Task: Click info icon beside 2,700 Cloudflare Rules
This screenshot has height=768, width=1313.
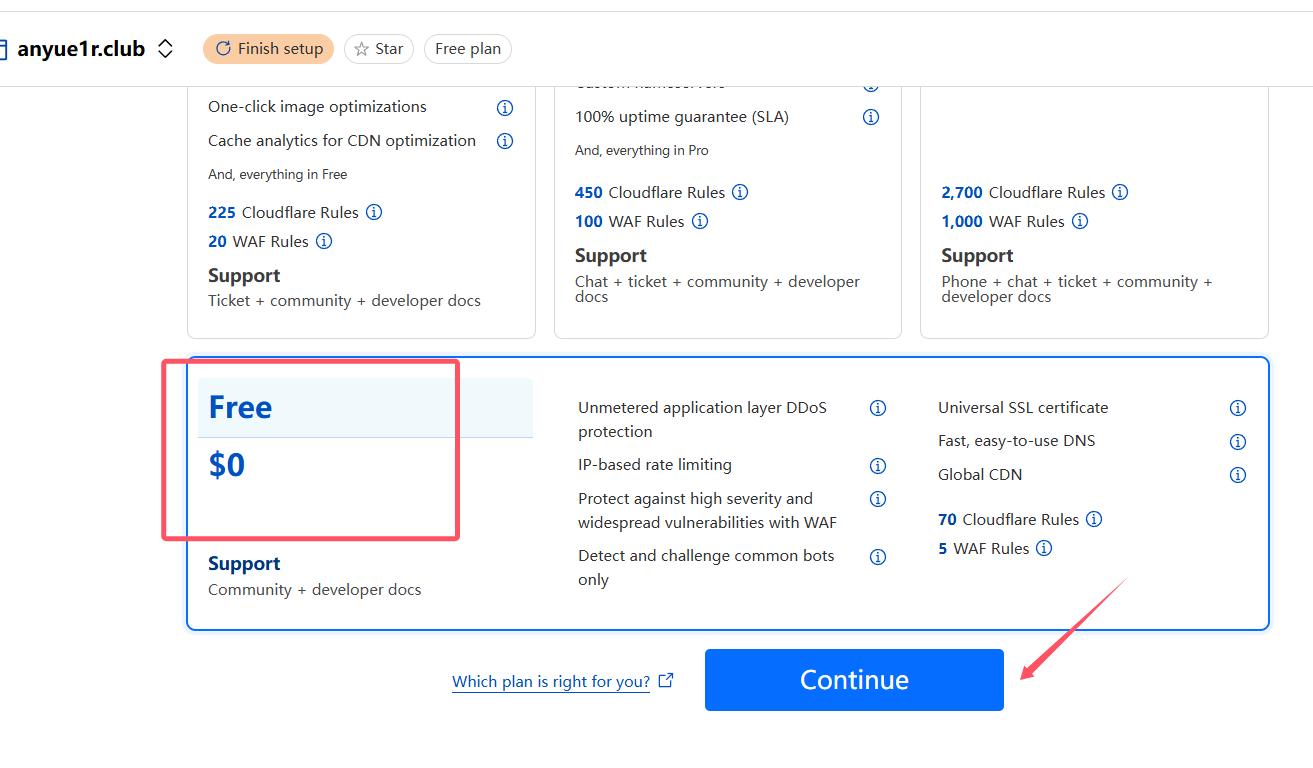Action: tap(1120, 192)
